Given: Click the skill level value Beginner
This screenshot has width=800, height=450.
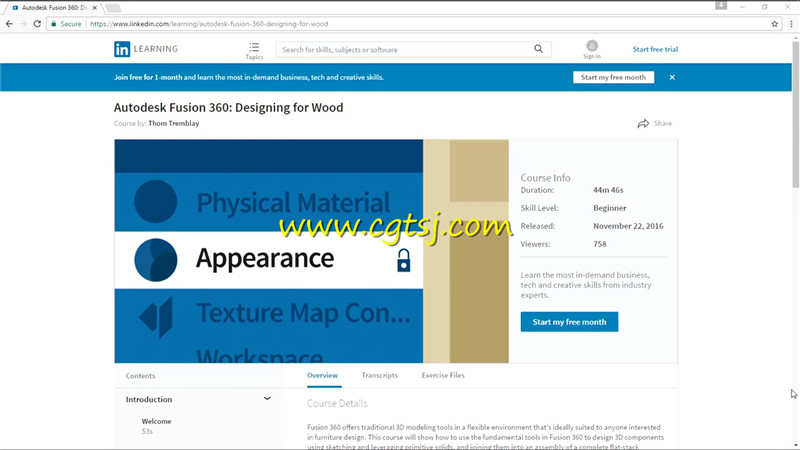Looking at the screenshot, I should click(x=610, y=208).
